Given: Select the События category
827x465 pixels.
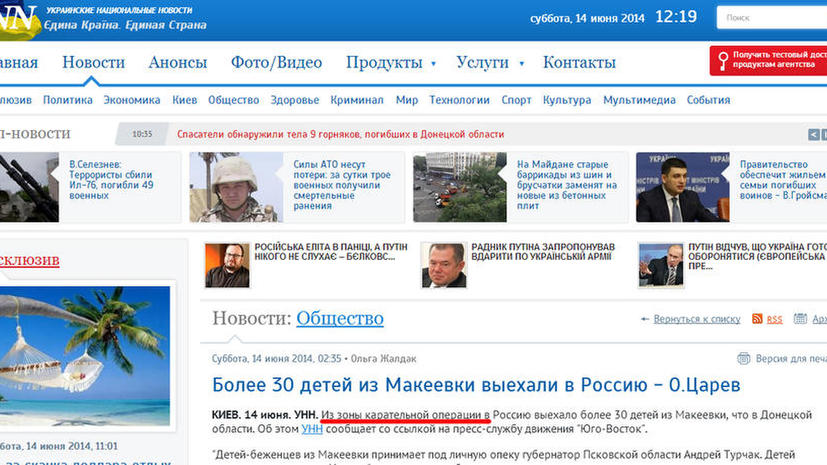Looking at the screenshot, I should (708, 100).
